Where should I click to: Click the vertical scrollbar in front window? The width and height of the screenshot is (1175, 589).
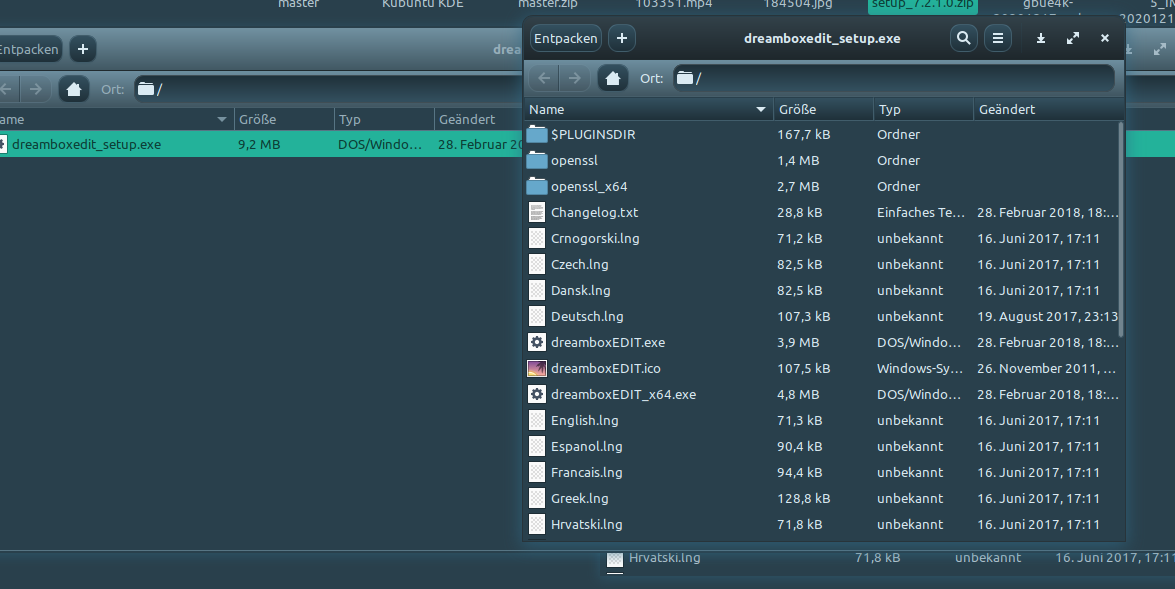point(1121,229)
